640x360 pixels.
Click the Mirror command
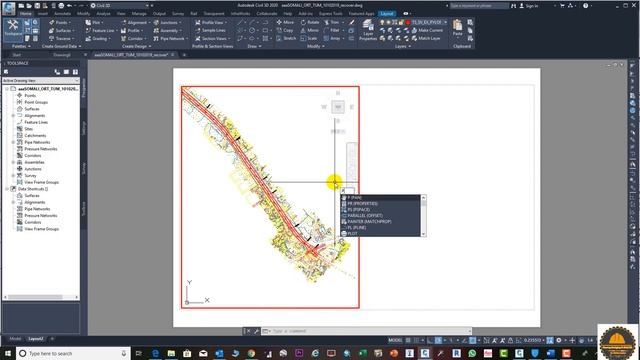tap(309, 30)
